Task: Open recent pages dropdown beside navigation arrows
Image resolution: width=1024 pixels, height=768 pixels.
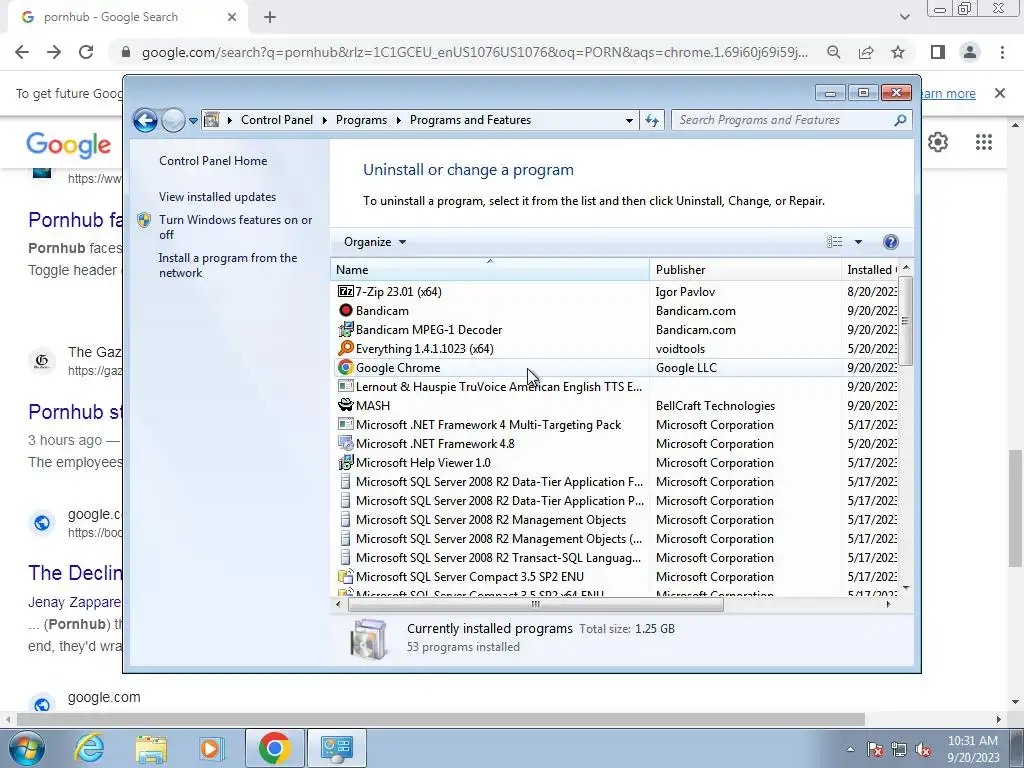Action: [x=193, y=121]
